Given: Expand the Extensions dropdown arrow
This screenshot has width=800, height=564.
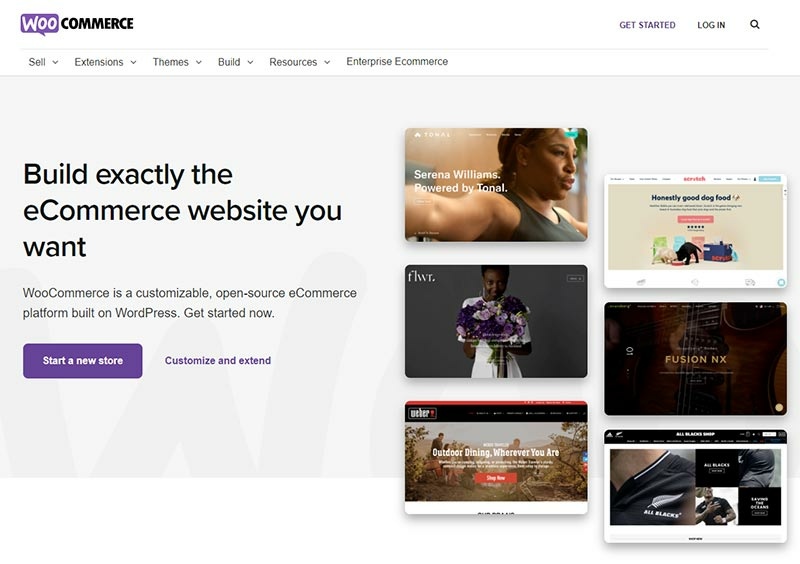Looking at the screenshot, I should [x=133, y=62].
